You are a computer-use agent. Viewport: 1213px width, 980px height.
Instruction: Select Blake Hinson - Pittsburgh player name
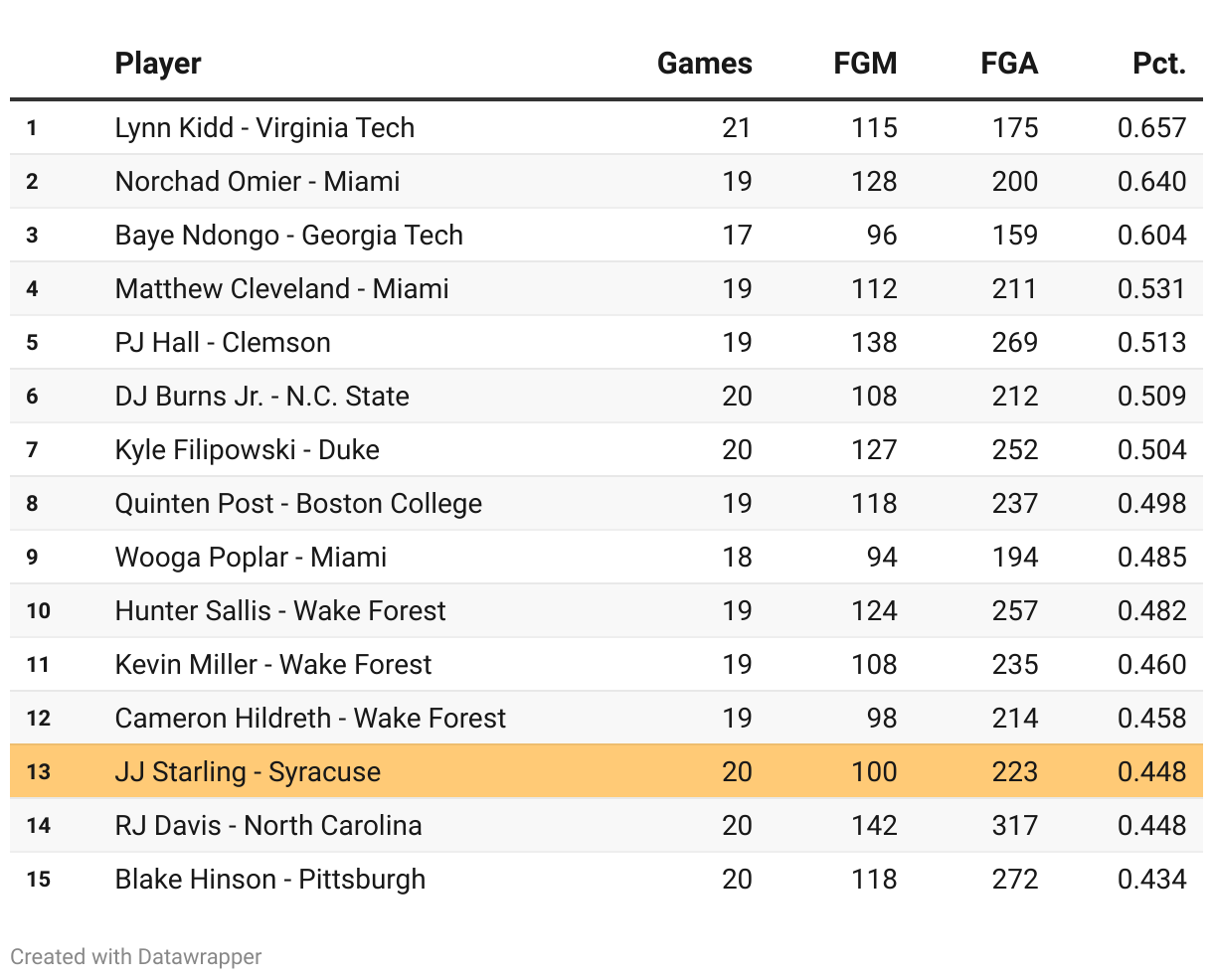[270, 880]
